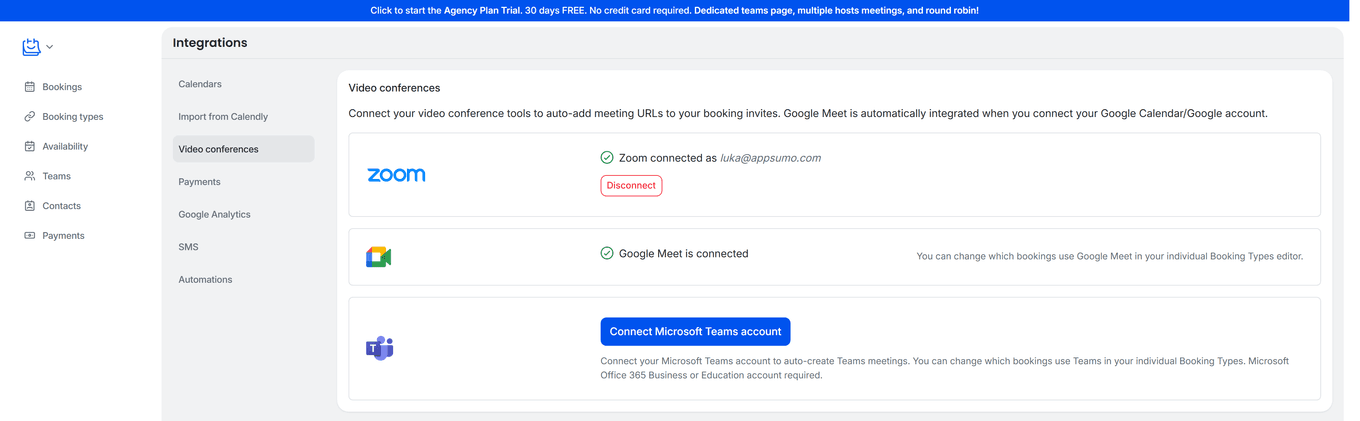
Task: Click the Payments card icon in the sidebar
Action: pos(30,236)
